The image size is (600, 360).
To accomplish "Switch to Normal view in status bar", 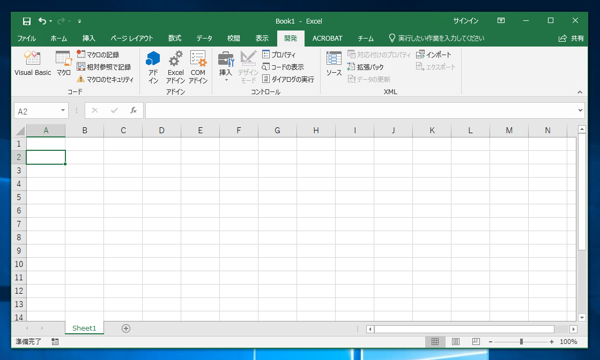I will 435,342.
